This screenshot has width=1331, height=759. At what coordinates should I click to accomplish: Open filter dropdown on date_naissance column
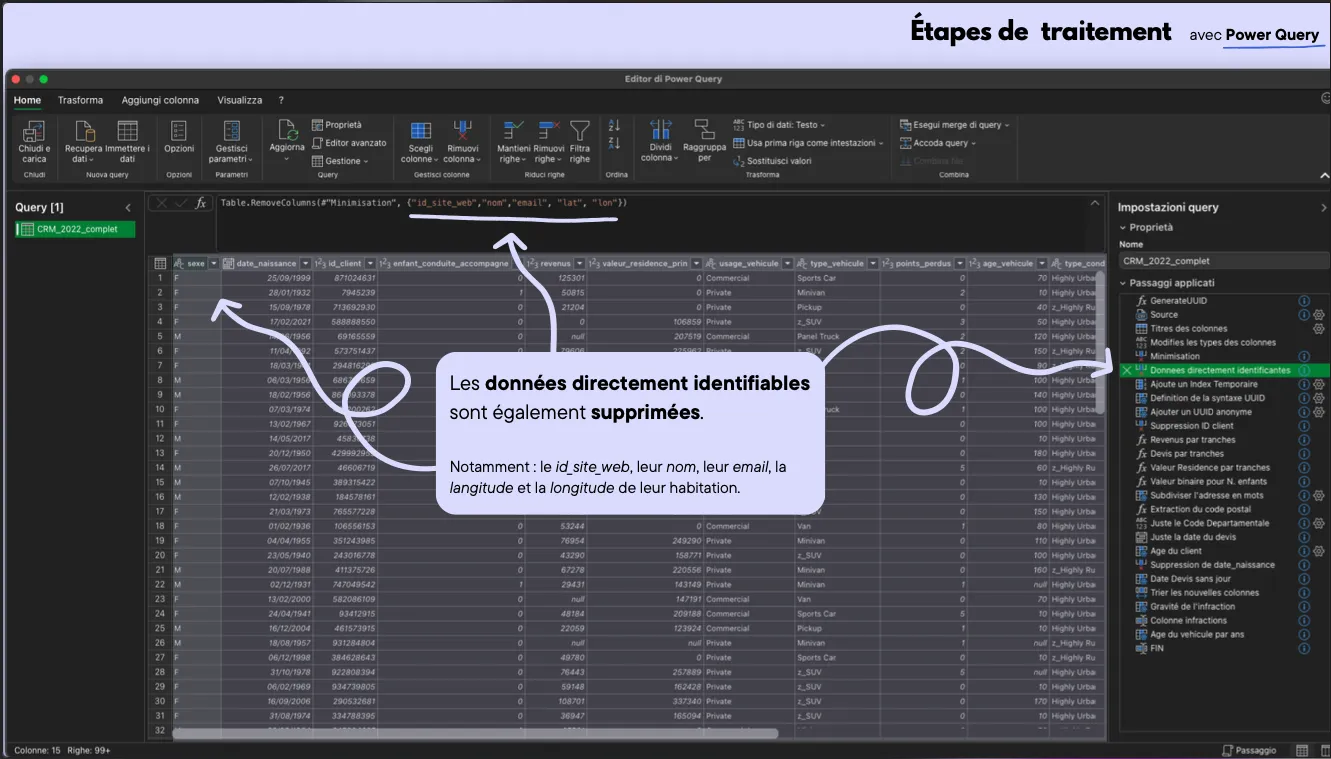tap(305, 263)
